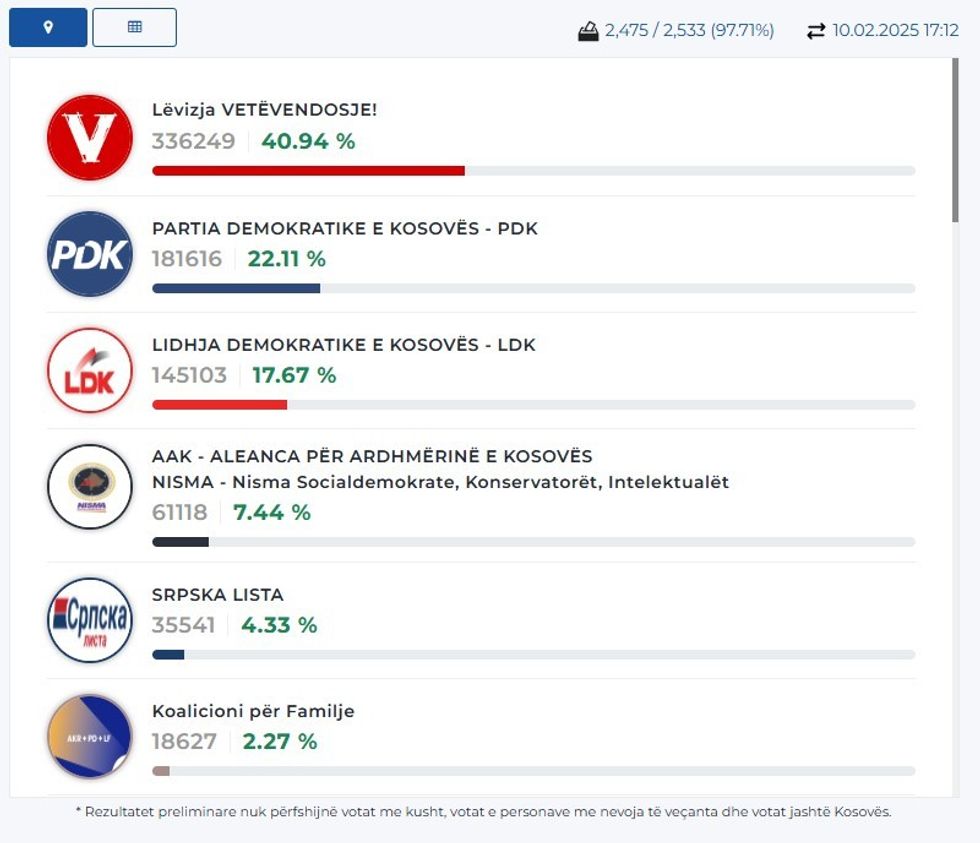
Task: Click the ballot box counted-stations icon
Action: point(588,31)
